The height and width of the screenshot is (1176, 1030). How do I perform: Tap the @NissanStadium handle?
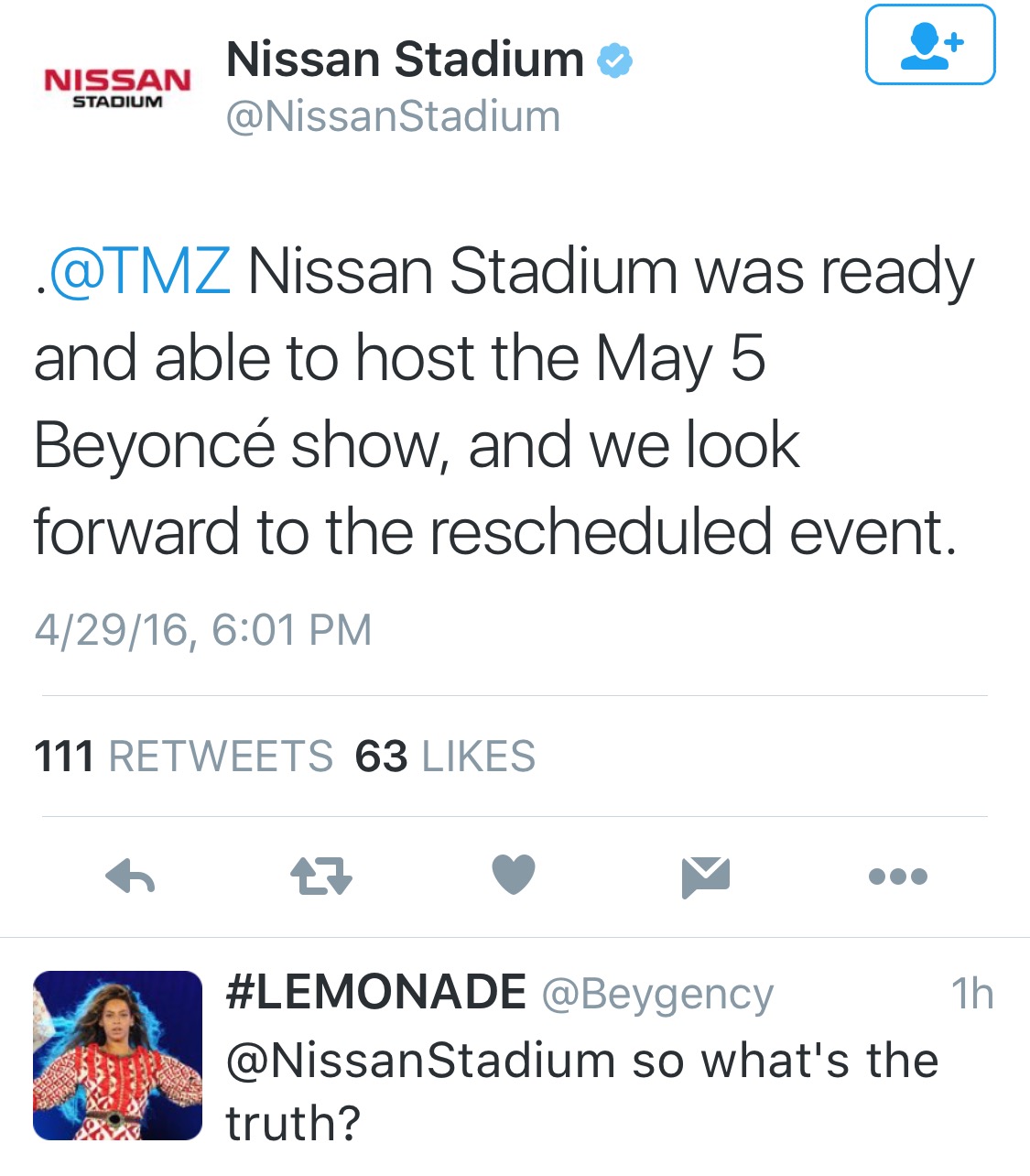click(393, 116)
